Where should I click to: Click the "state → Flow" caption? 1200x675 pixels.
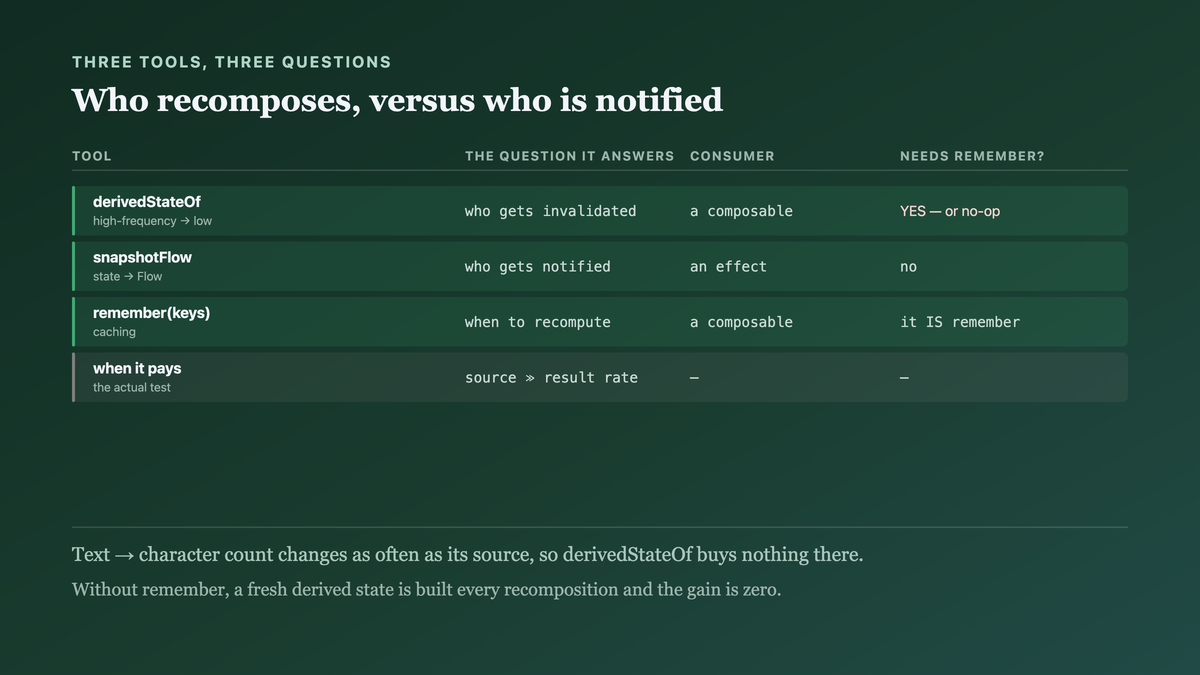click(x=127, y=276)
